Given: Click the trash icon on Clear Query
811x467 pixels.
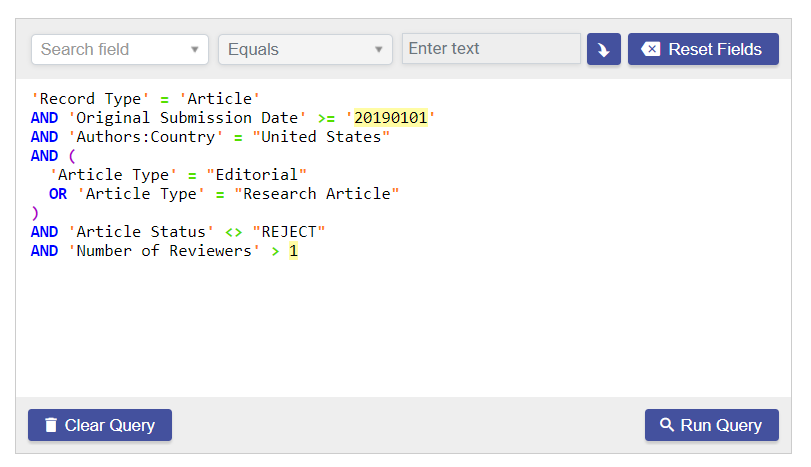Looking at the screenshot, I should coord(51,425).
